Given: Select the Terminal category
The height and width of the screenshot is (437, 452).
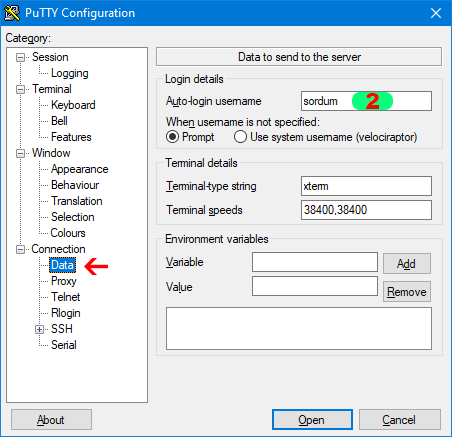Looking at the screenshot, I should click(x=52, y=89).
